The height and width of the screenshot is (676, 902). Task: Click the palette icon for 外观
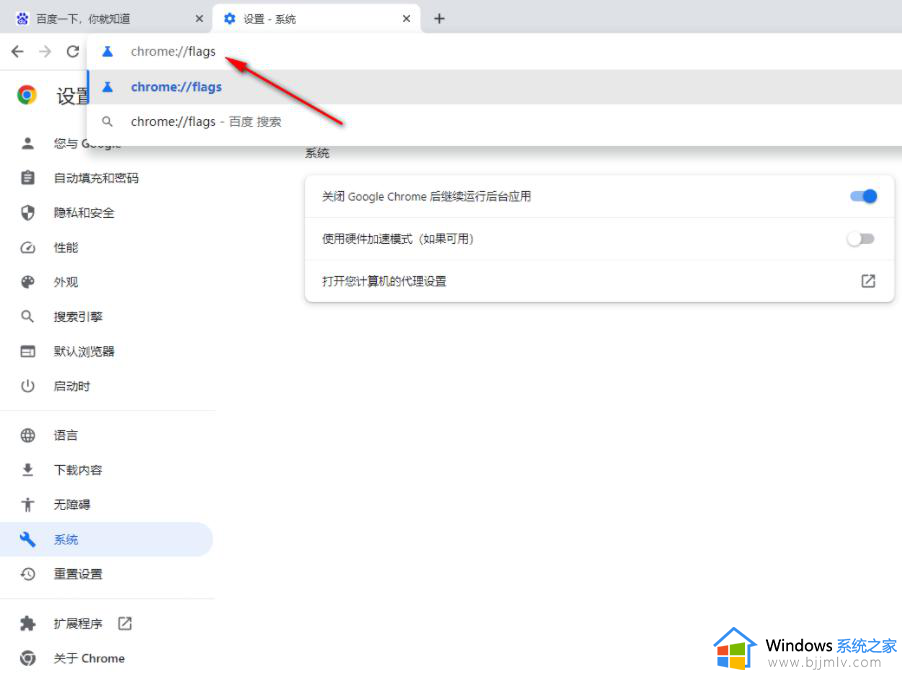click(x=28, y=282)
